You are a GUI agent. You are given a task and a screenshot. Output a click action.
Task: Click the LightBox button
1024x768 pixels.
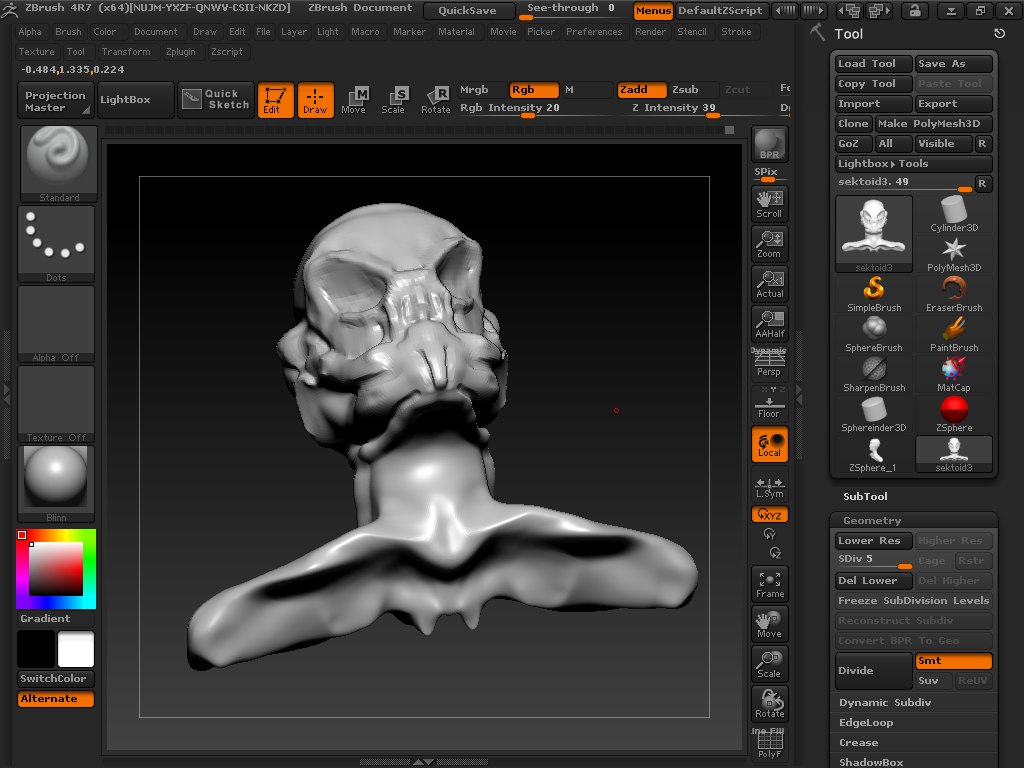point(126,99)
